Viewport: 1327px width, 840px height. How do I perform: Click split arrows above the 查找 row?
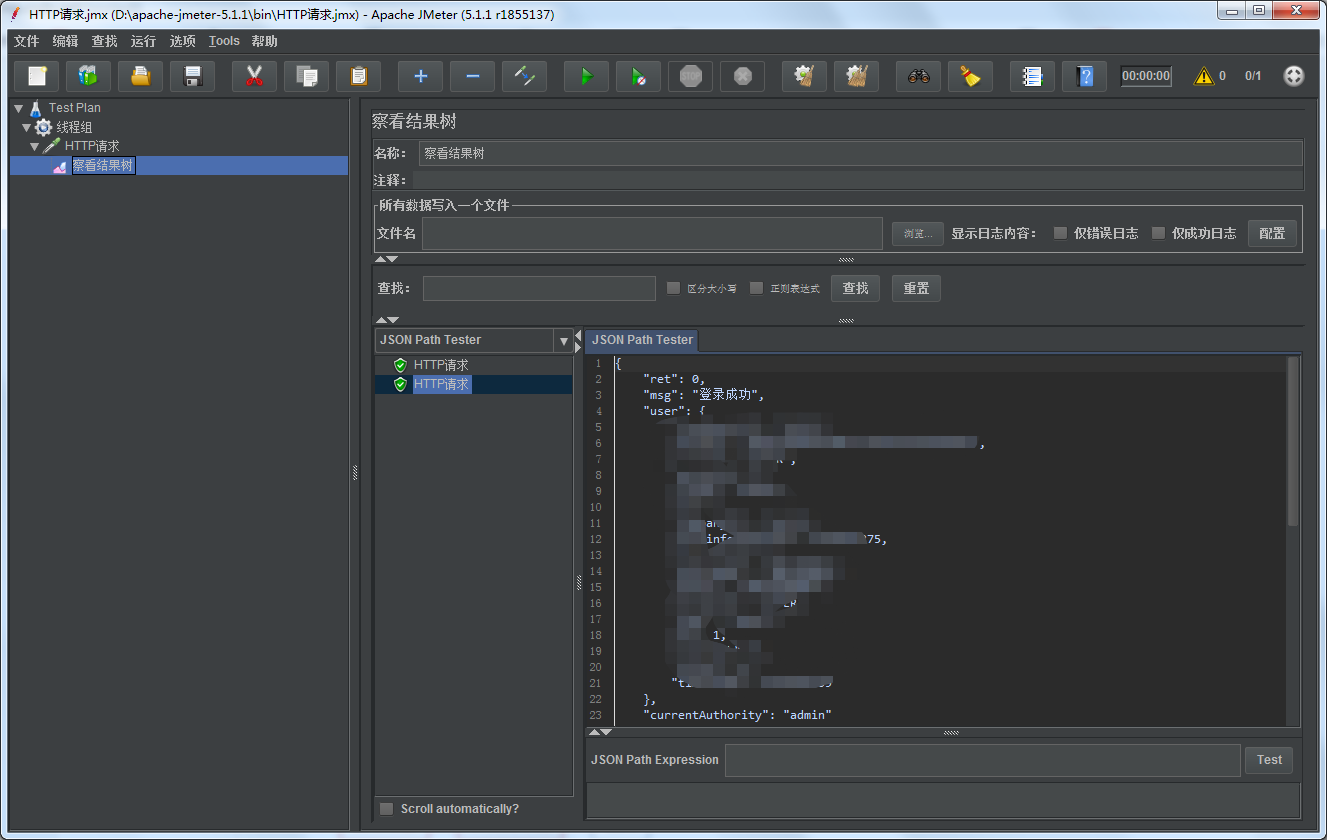pos(386,259)
